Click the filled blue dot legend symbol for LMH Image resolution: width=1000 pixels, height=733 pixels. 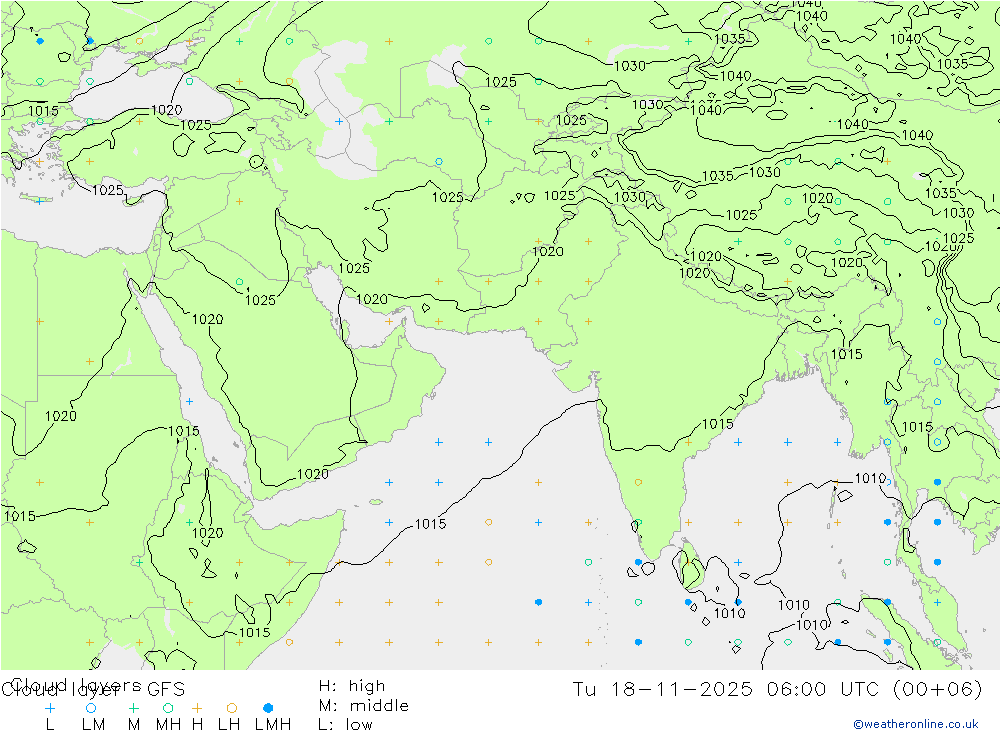268,707
